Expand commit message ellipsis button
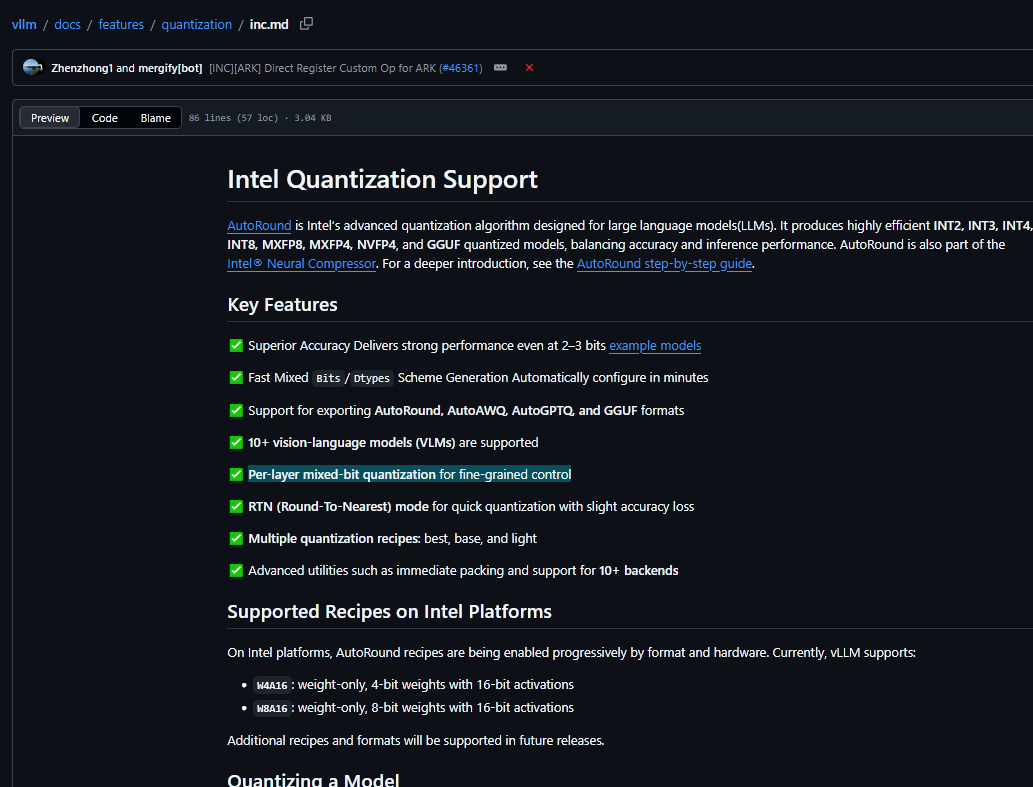 pyautogui.click(x=501, y=68)
